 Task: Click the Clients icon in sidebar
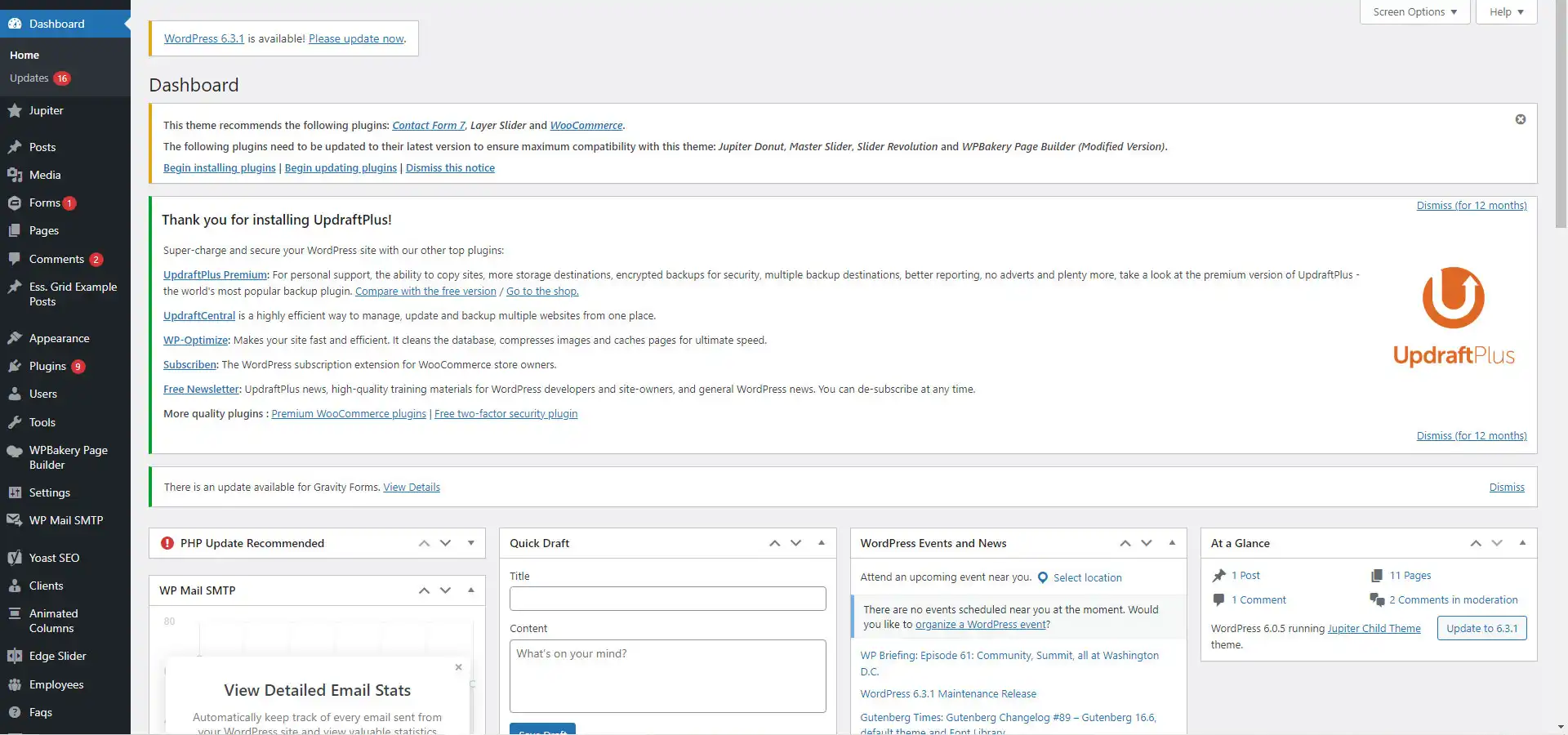click(15, 586)
